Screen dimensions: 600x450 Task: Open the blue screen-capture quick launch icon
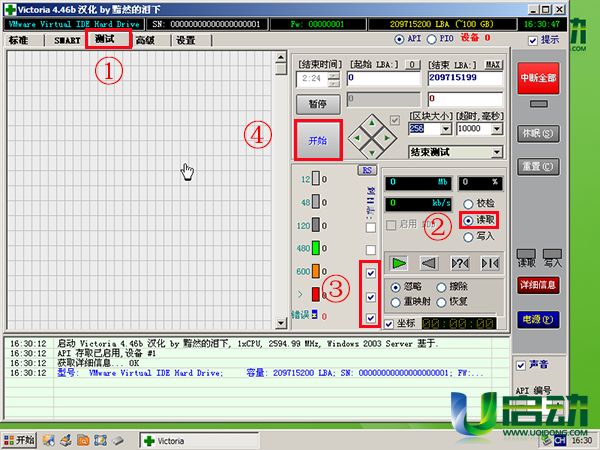(100, 440)
